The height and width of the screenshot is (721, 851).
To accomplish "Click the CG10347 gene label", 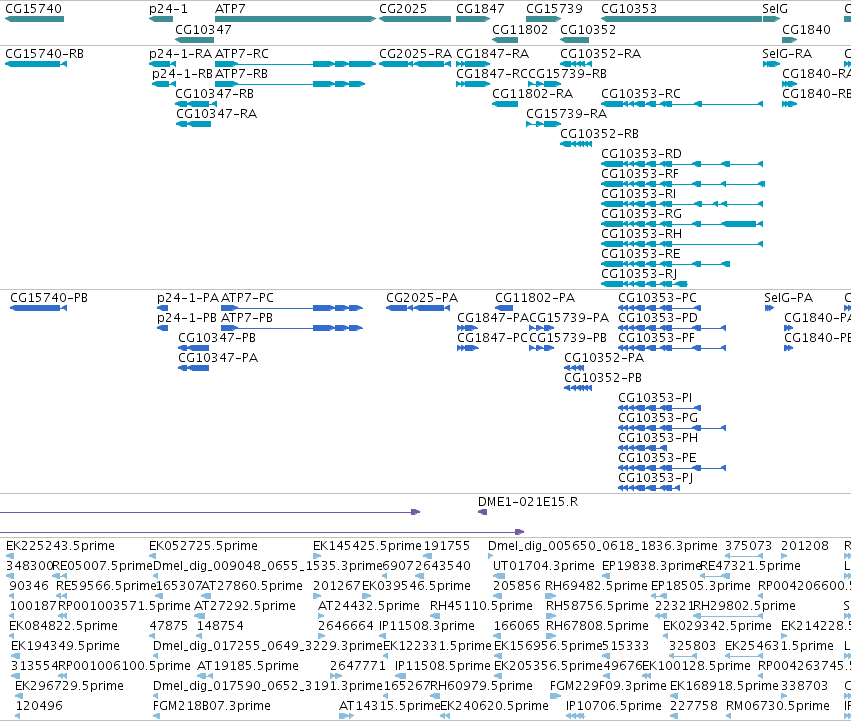I will tap(203, 29).
